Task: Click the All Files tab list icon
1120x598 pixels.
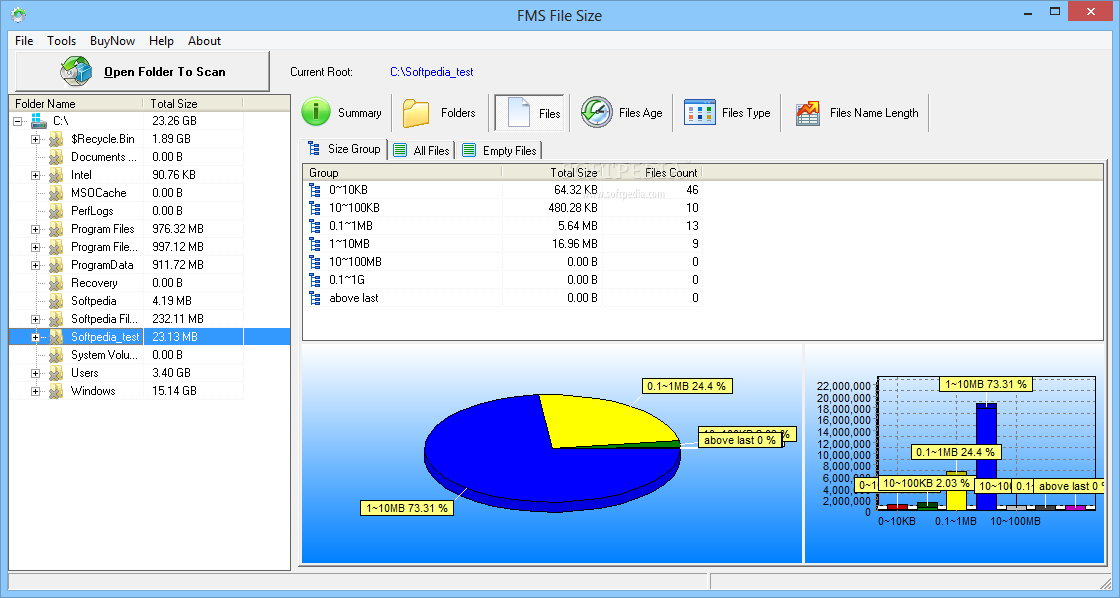Action: tap(400, 150)
